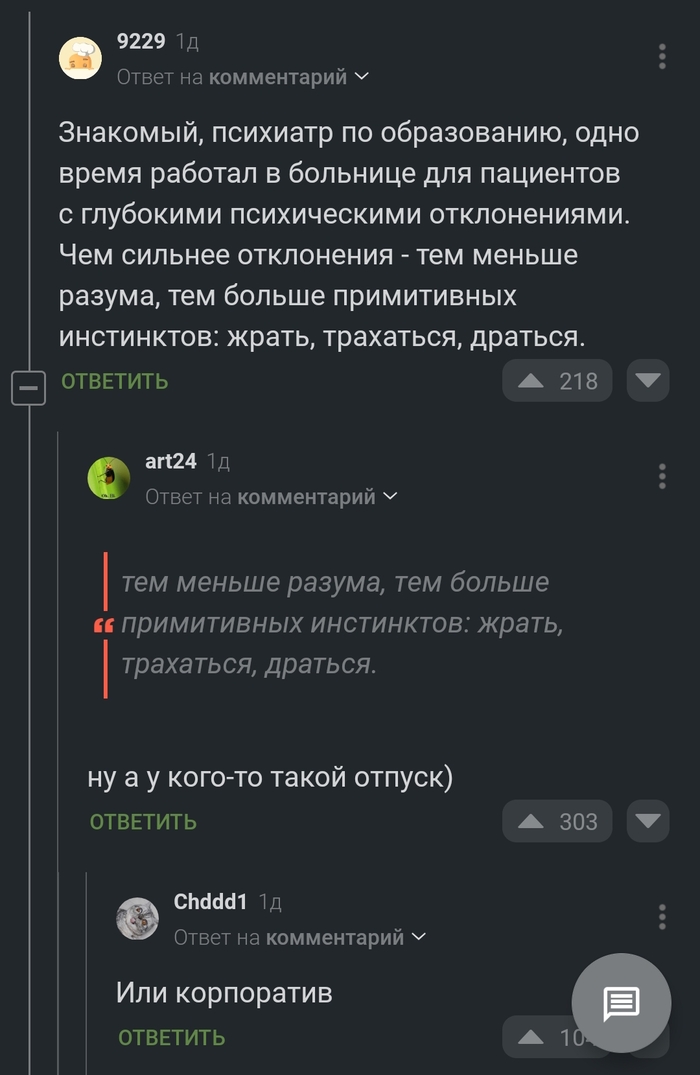Open three-dot menu on 9229's comment

[x=662, y=57]
